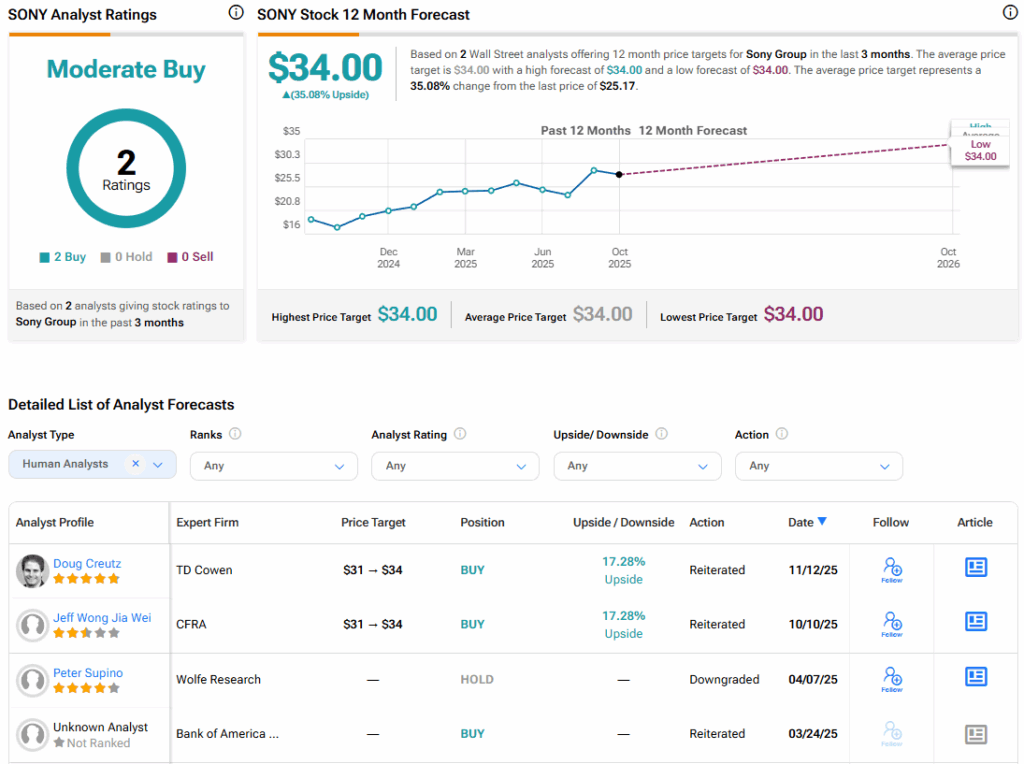Screen dimensions: 1024x764
Task: Open article for Doug Creutz's TD Cowen rating
Action: point(975,568)
